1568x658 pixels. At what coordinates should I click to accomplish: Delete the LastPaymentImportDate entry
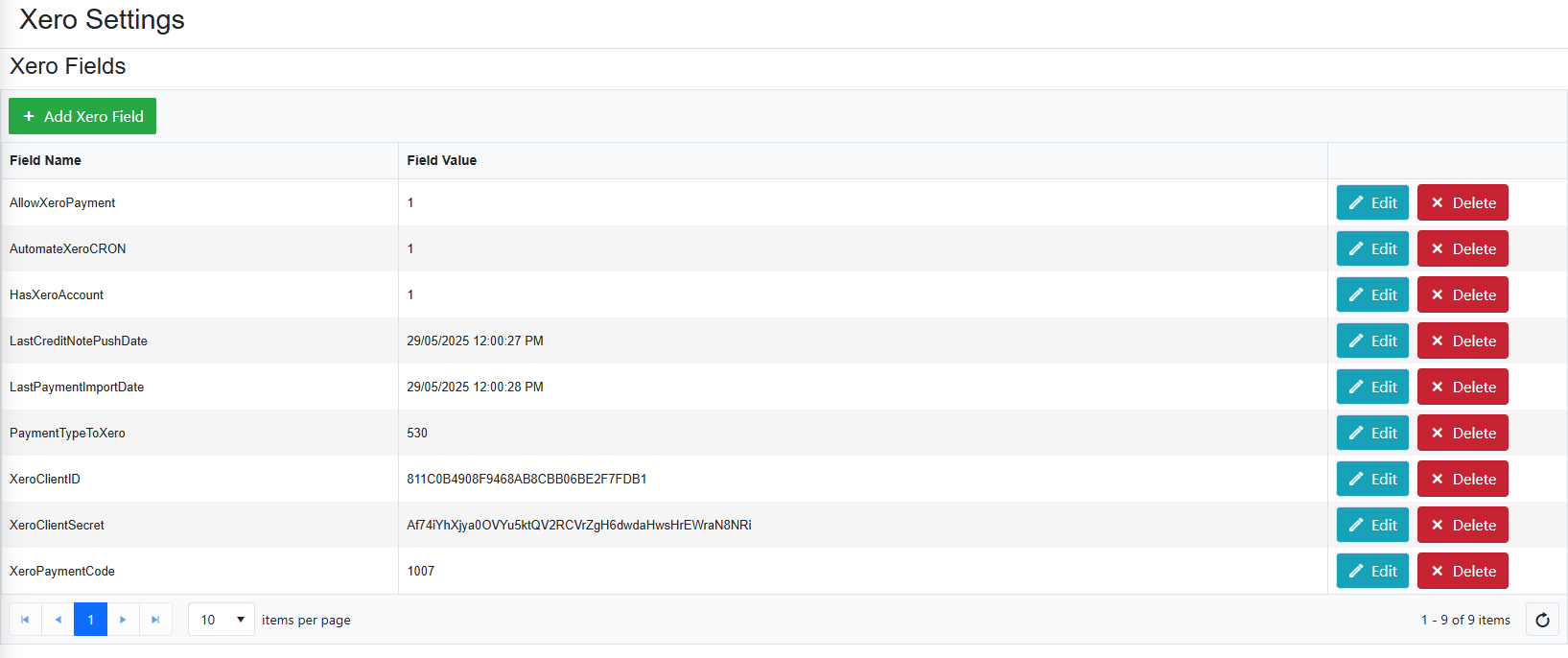coord(1463,387)
